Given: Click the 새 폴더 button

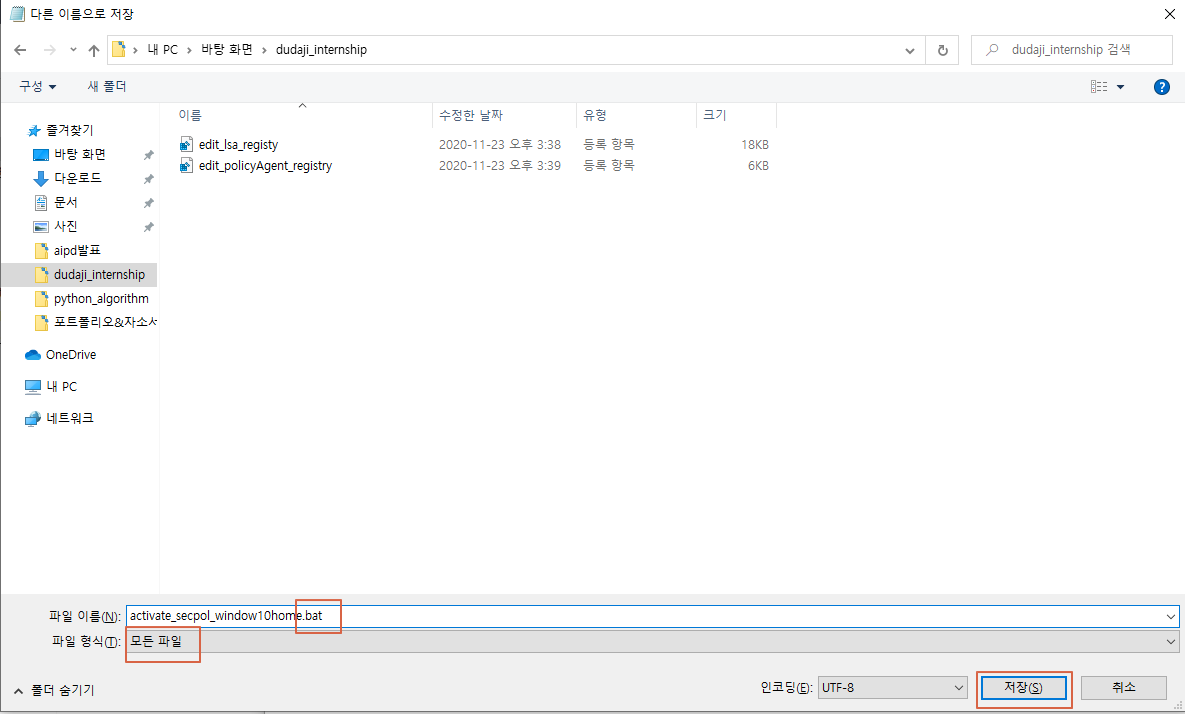Looking at the screenshot, I should [107, 87].
